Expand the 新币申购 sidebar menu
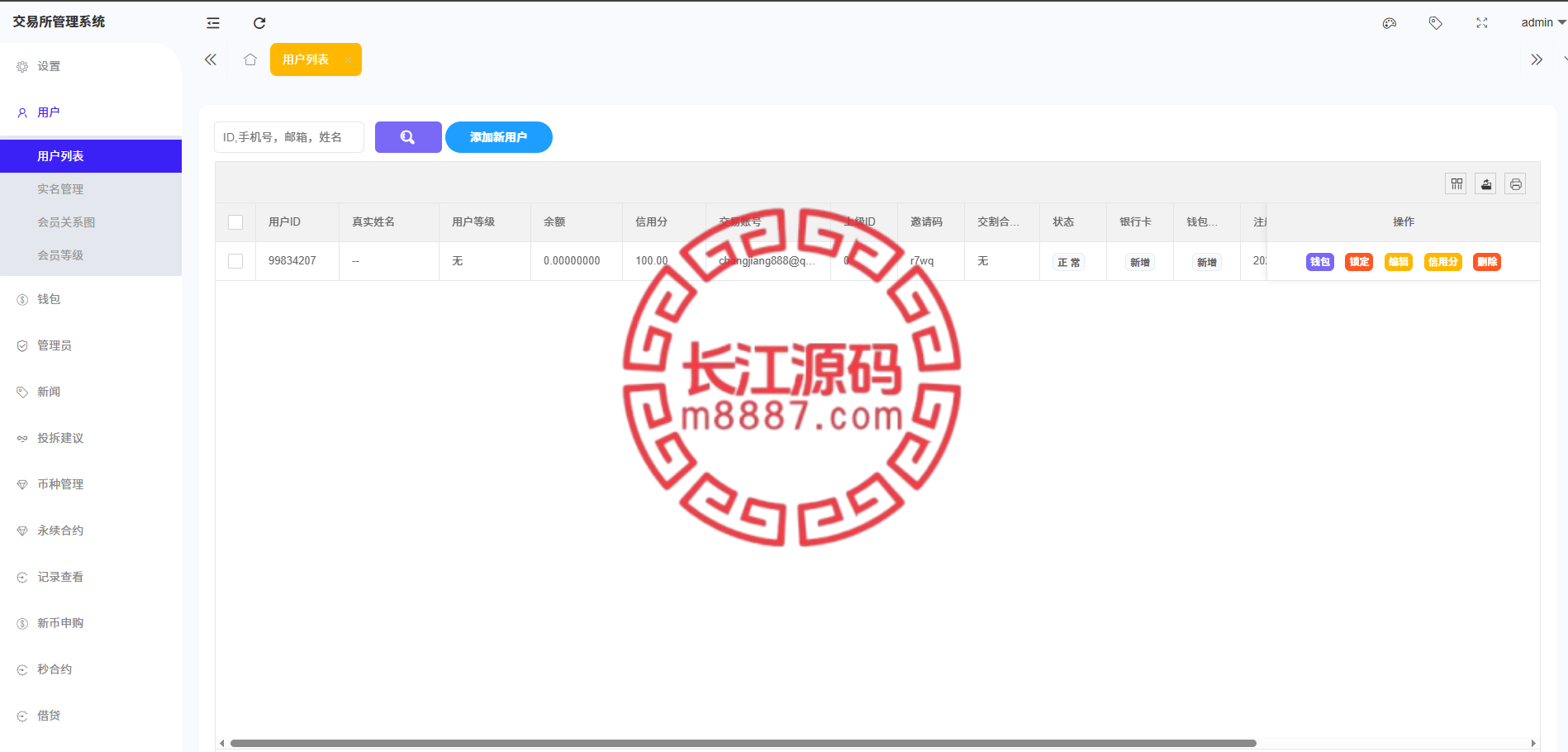 point(91,623)
